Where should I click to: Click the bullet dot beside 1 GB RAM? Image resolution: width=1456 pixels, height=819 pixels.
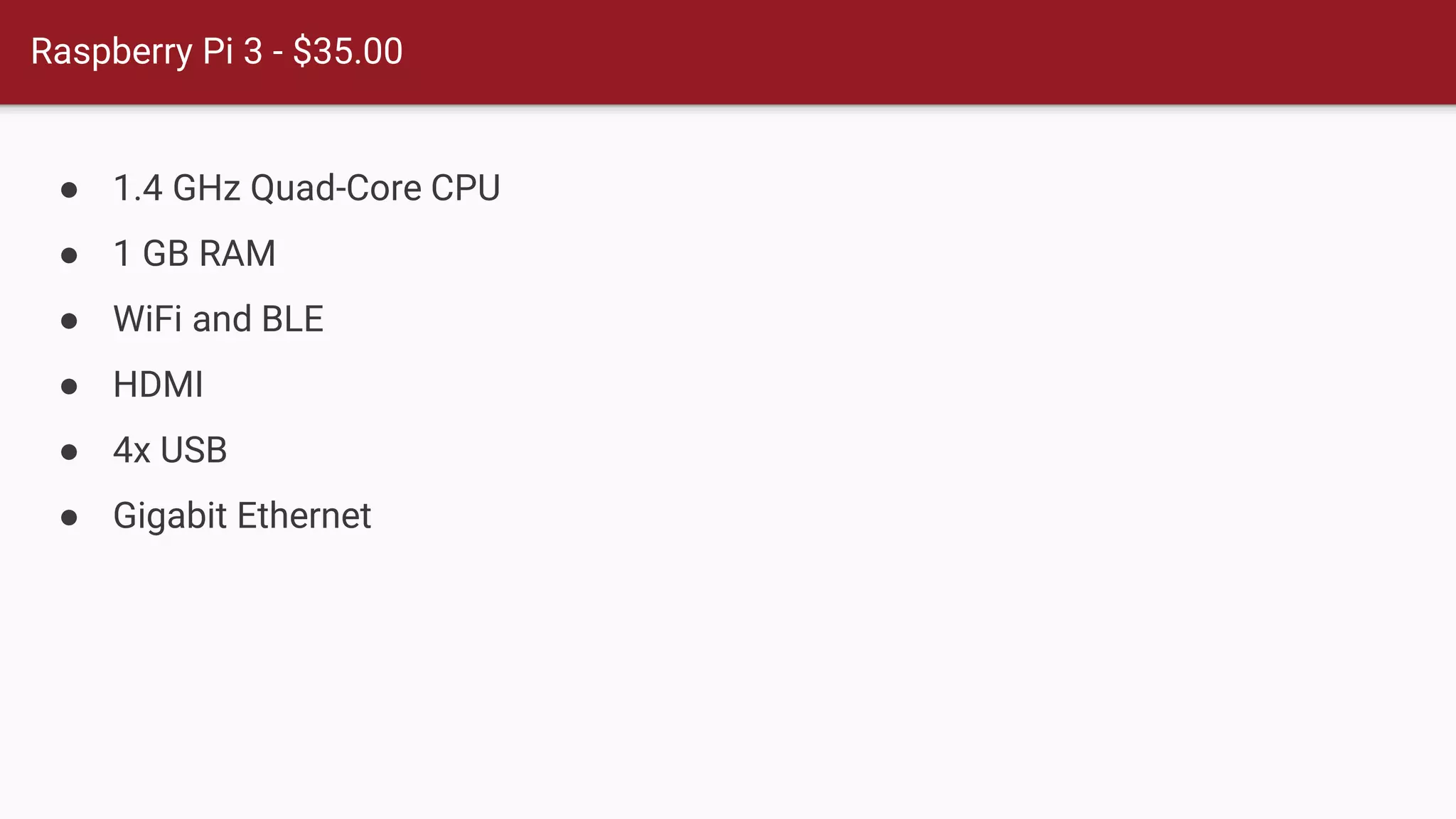[x=69, y=255]
